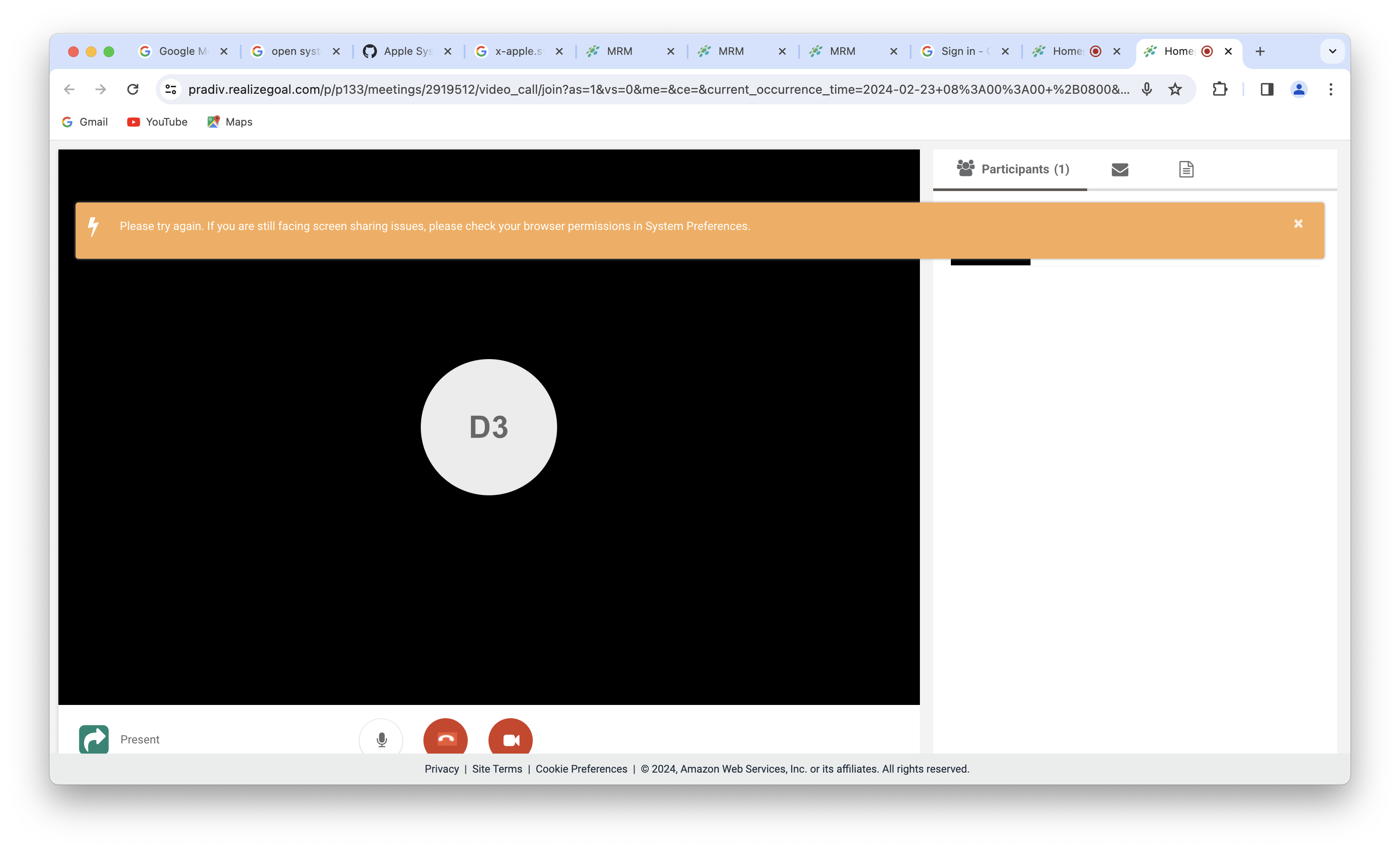The height and width of the screenshot is (850, 1400).
Task: Click the browser extensions puzzle icon
Action: 1220,88
